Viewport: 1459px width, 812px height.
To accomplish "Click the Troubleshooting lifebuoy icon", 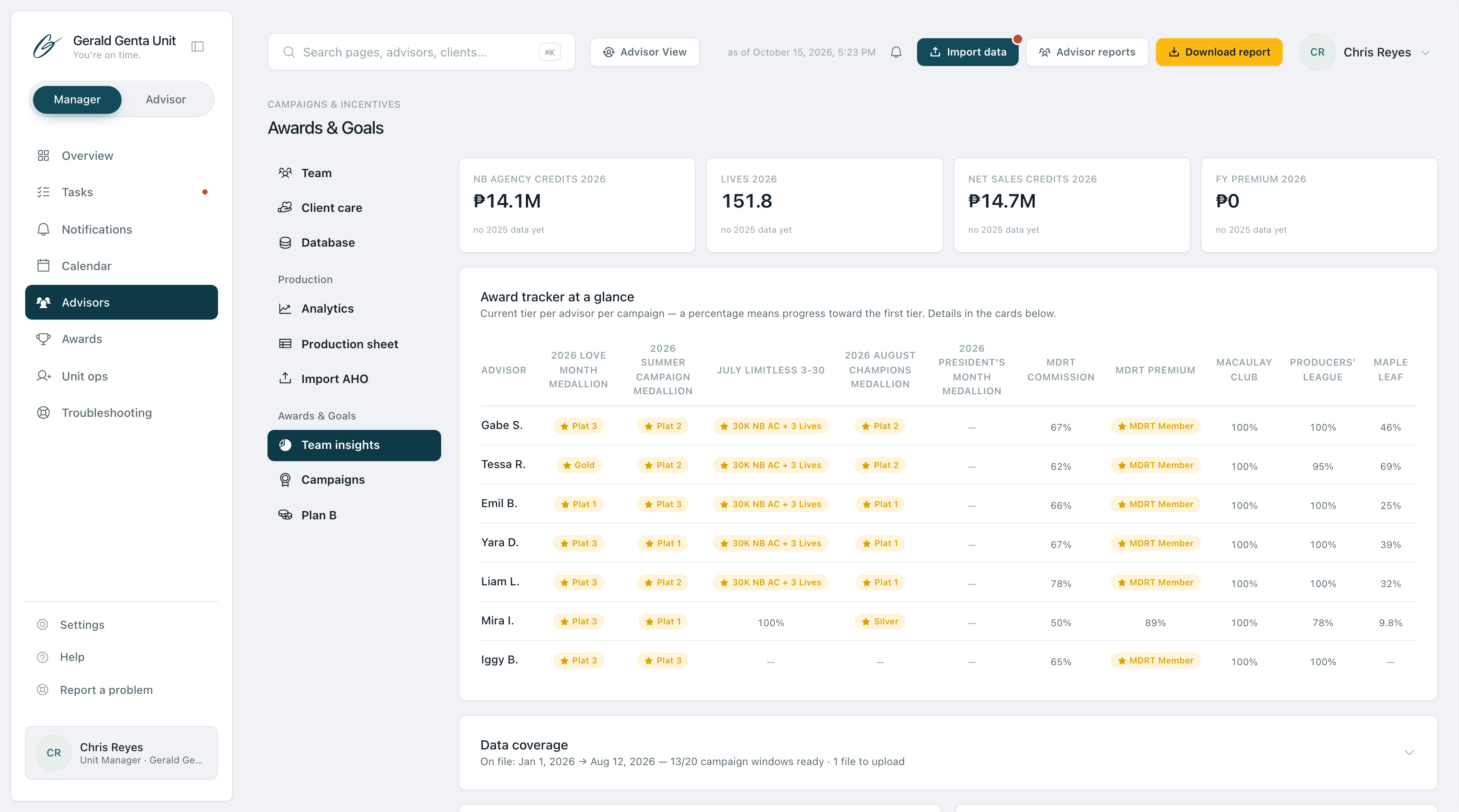I will (x=43, y=413).
